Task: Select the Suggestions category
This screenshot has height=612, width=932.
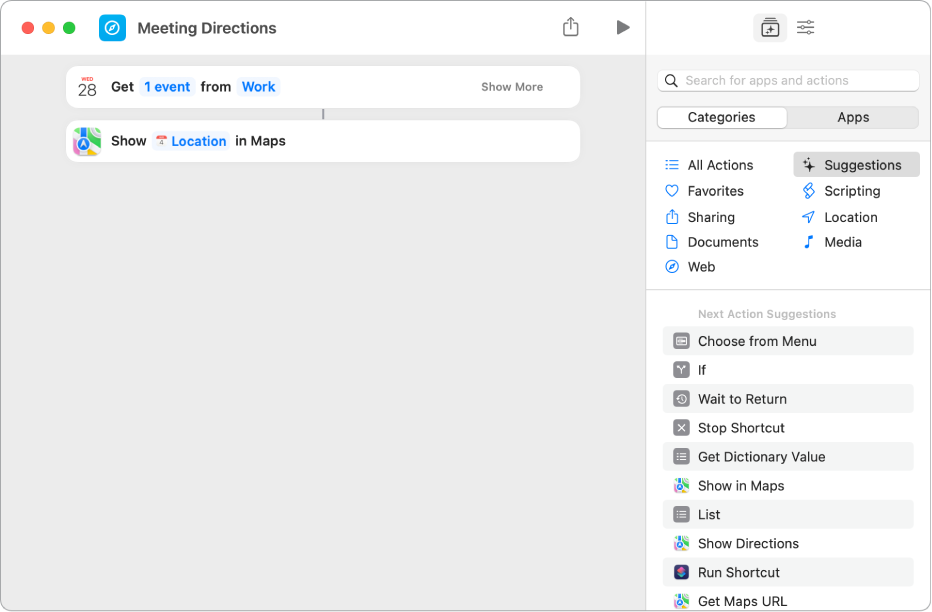Action: (857, 164)
